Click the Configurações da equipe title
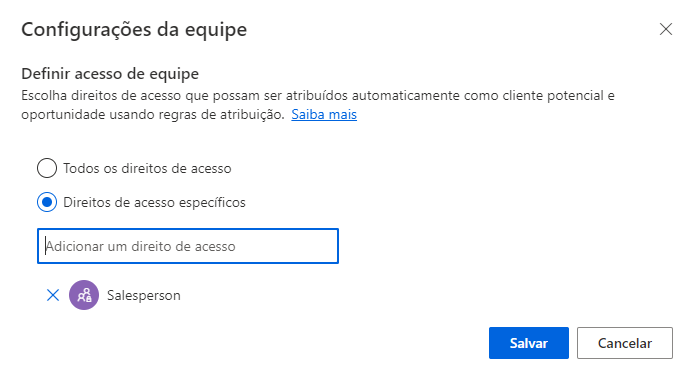This screenshot has height=381, width=692. tap(134, 30)
